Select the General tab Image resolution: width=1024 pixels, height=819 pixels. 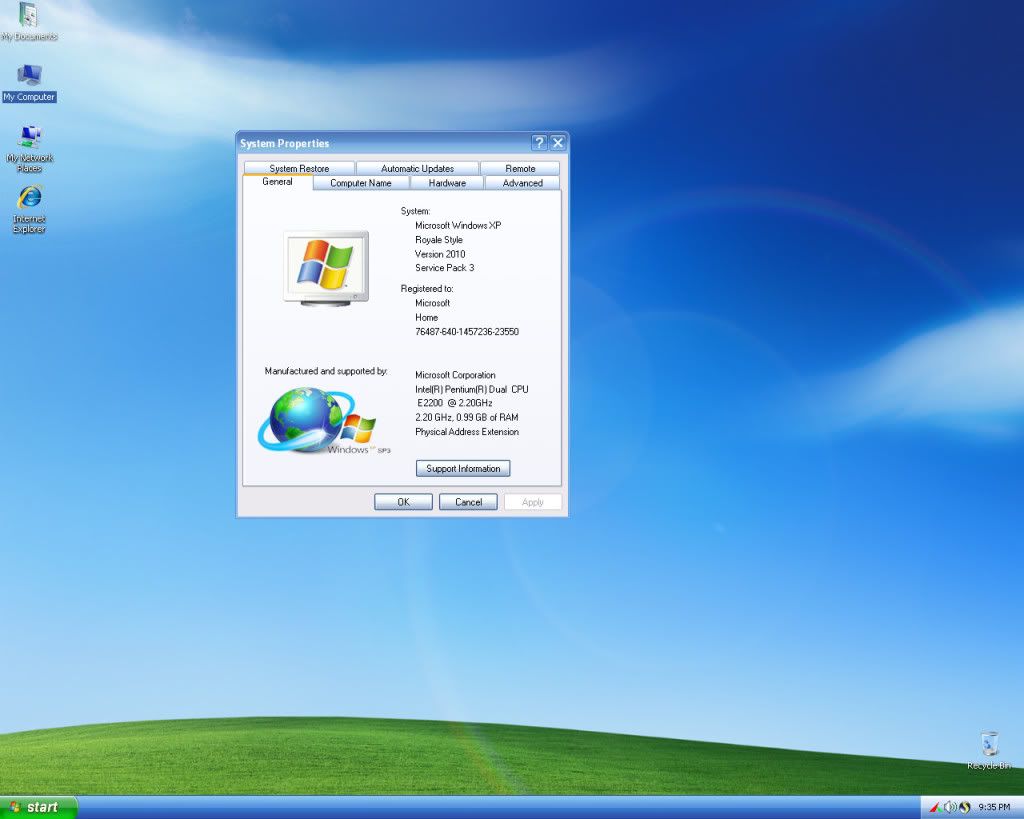pos(278,182)
